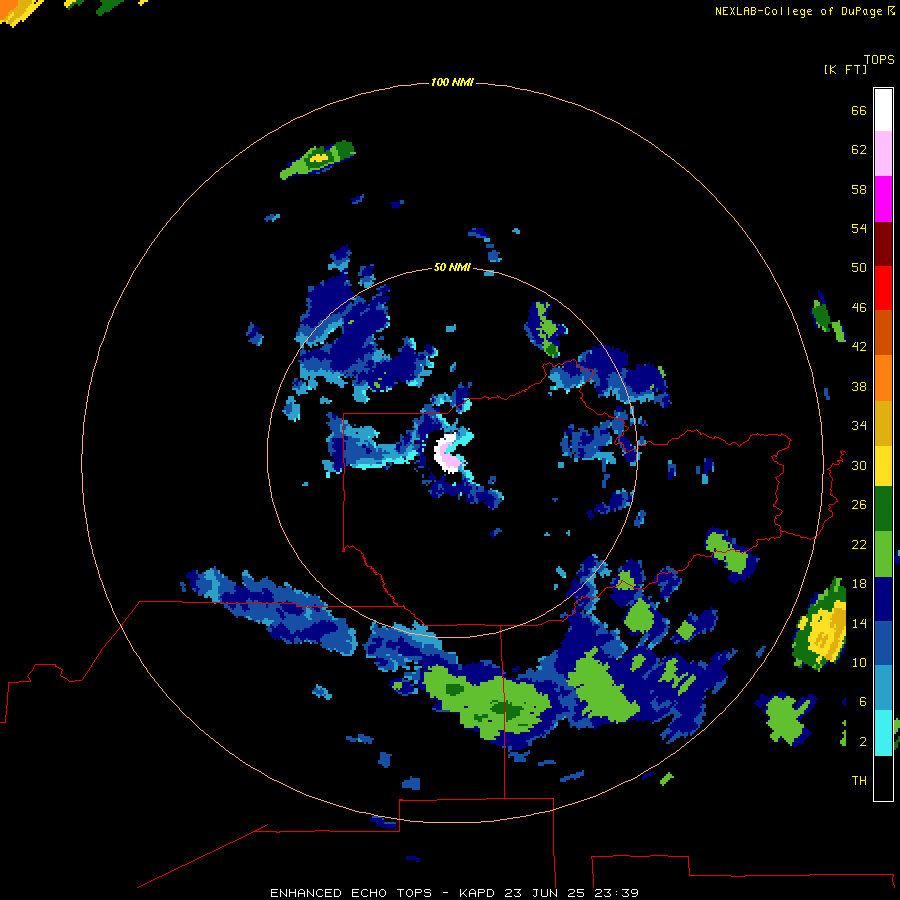Screen dimensions: 900x900
Task: Click the K FT units label
Action: tap(845, 70)
